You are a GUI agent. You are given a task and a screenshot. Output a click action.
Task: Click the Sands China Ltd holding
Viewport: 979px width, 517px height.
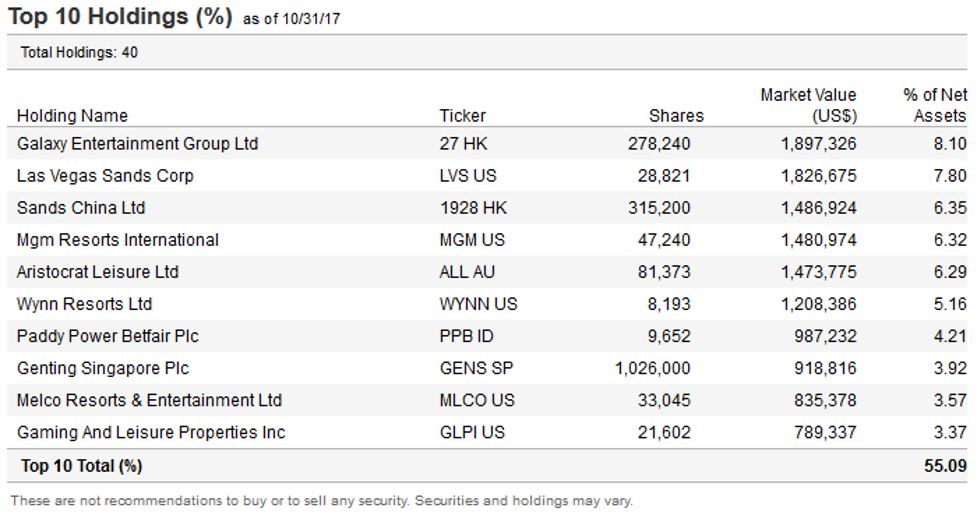(x=81, y=208)
